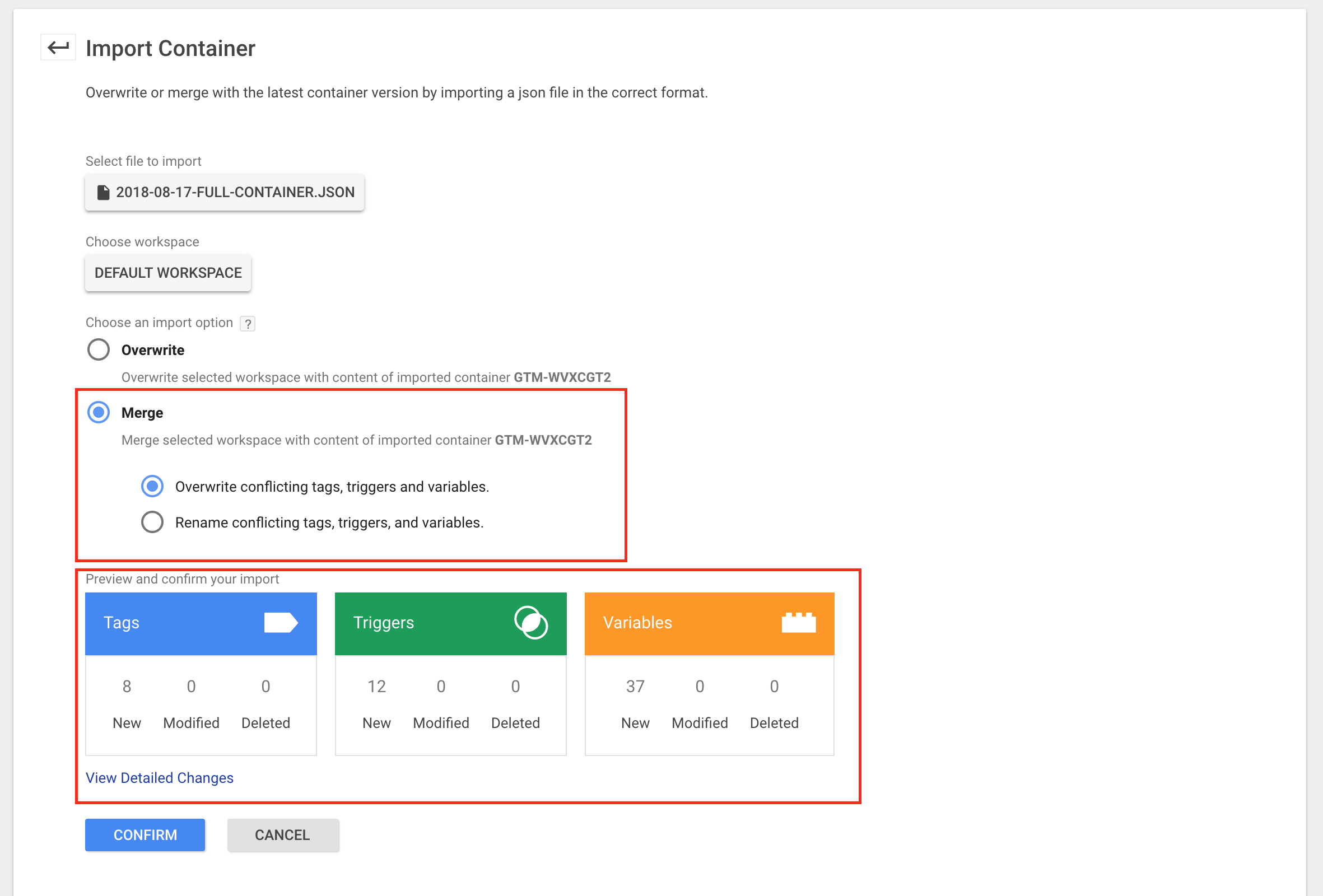Click the 'Choose workspace' label

[x=142, y=242]
